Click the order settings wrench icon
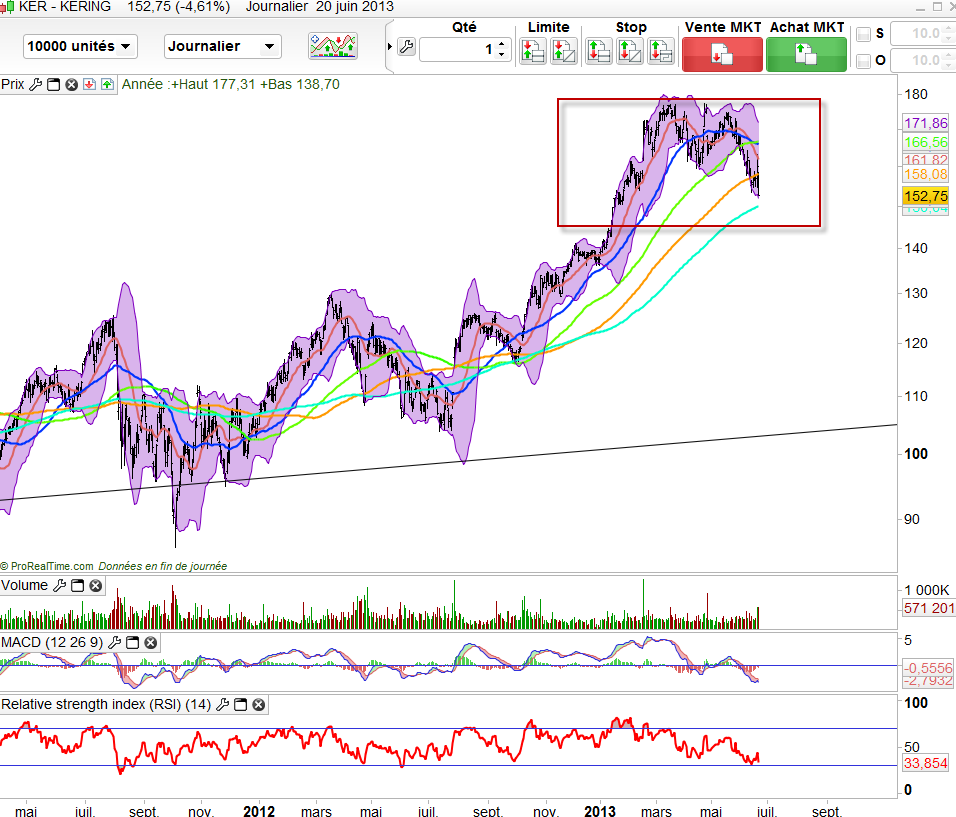 [x=406, y=47]
